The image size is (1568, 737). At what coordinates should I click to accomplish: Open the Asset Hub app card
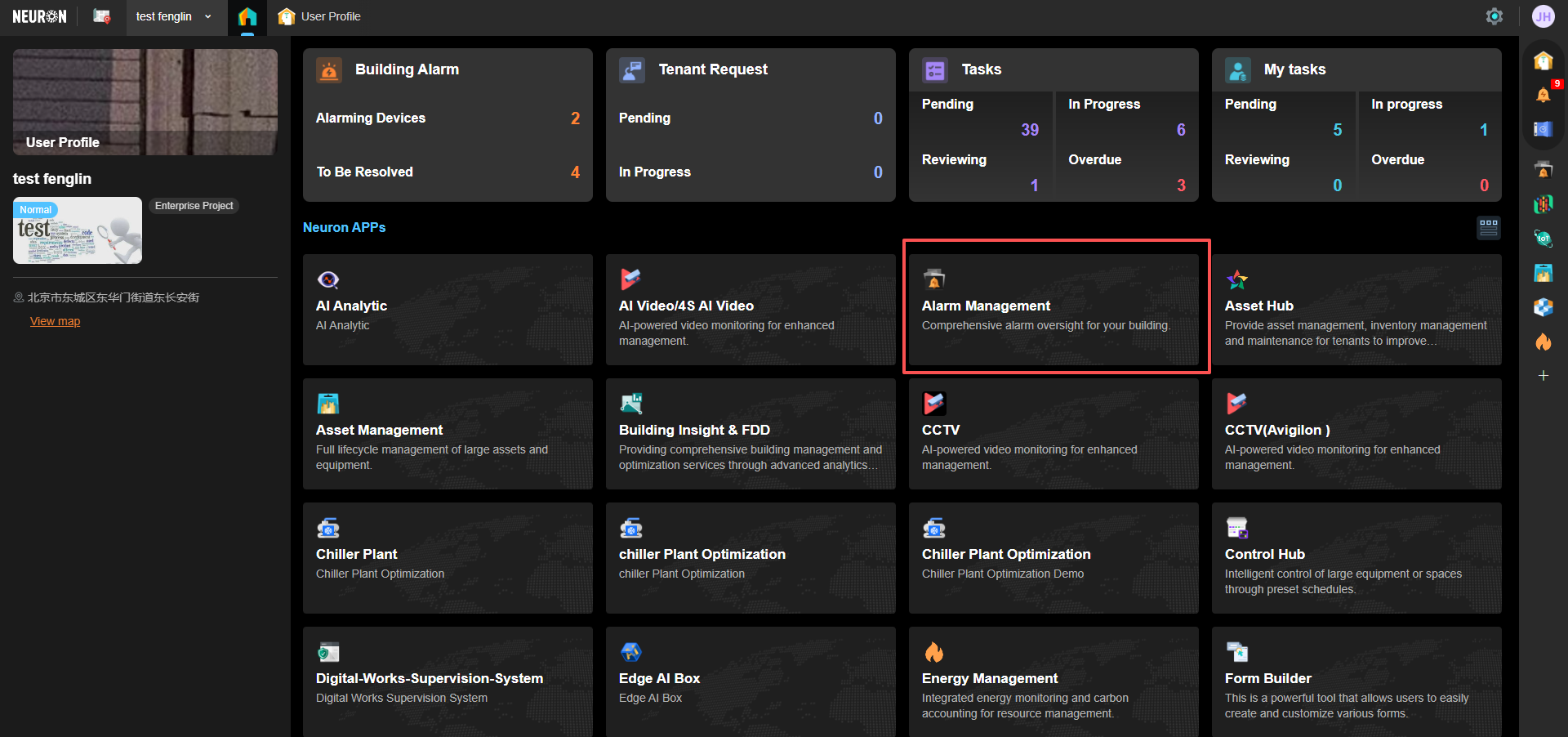tap(1356, 309)
